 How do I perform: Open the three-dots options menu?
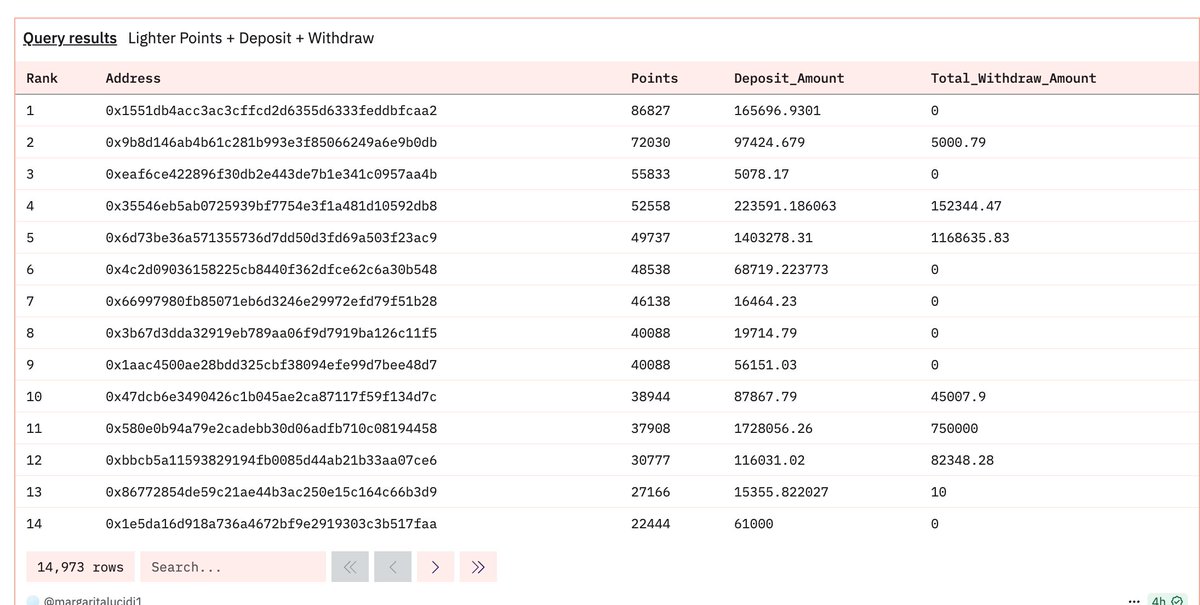[x=1133, y=601]
